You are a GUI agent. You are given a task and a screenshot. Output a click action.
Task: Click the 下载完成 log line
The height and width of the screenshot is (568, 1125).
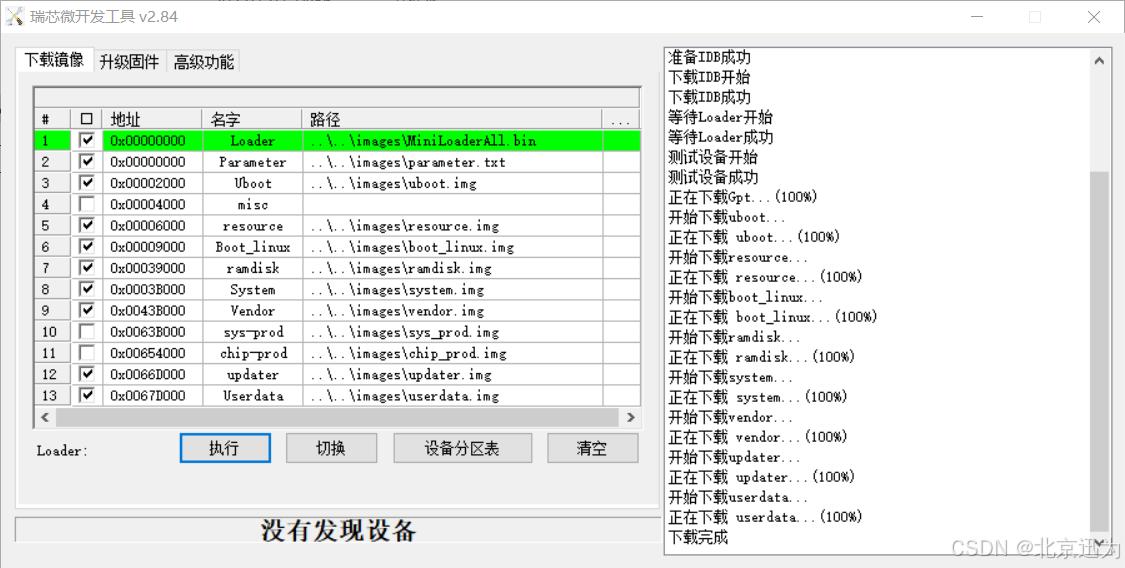(x=698, y=536)
